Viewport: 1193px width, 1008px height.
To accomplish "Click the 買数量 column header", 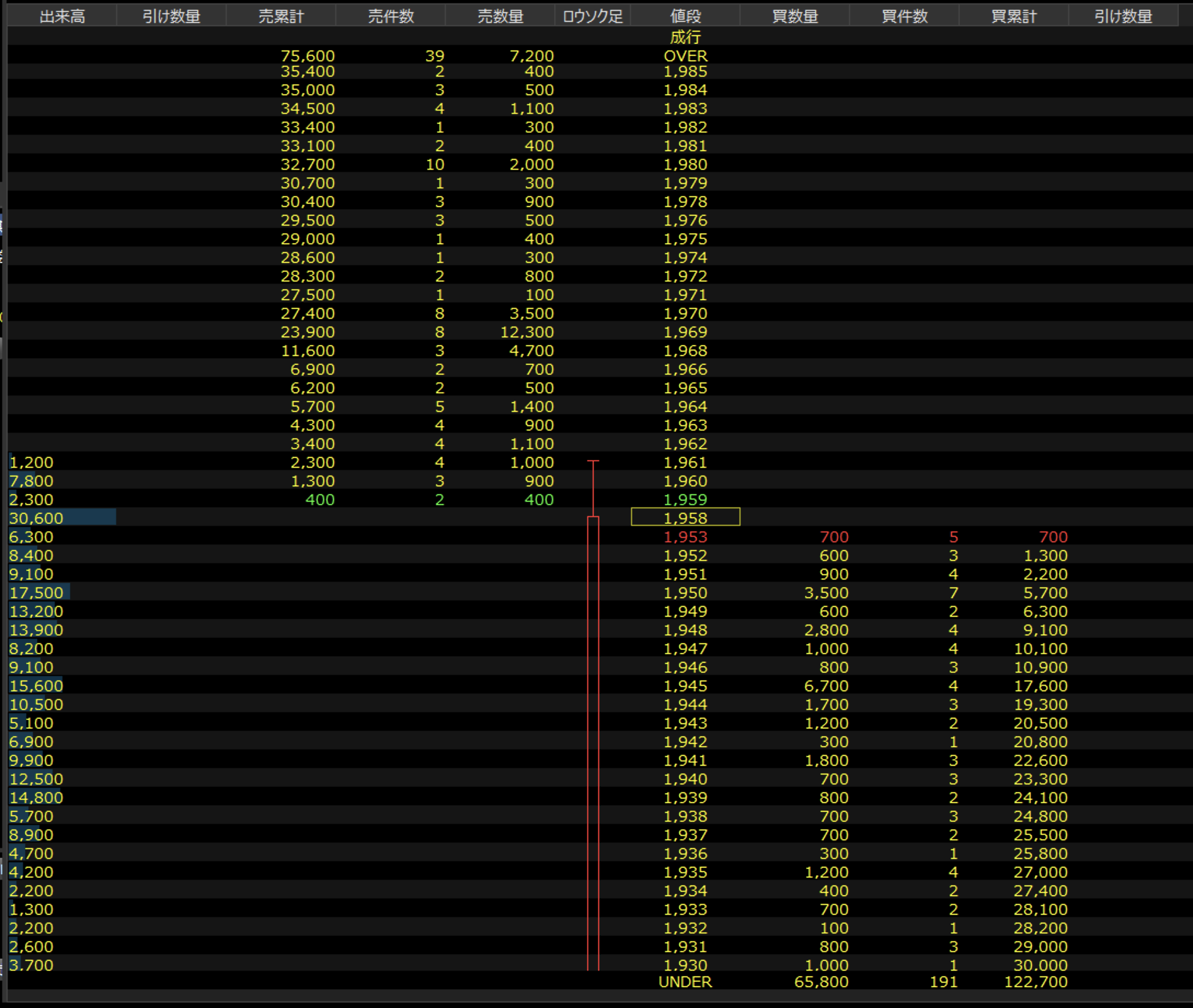I will tap(794, 16).
